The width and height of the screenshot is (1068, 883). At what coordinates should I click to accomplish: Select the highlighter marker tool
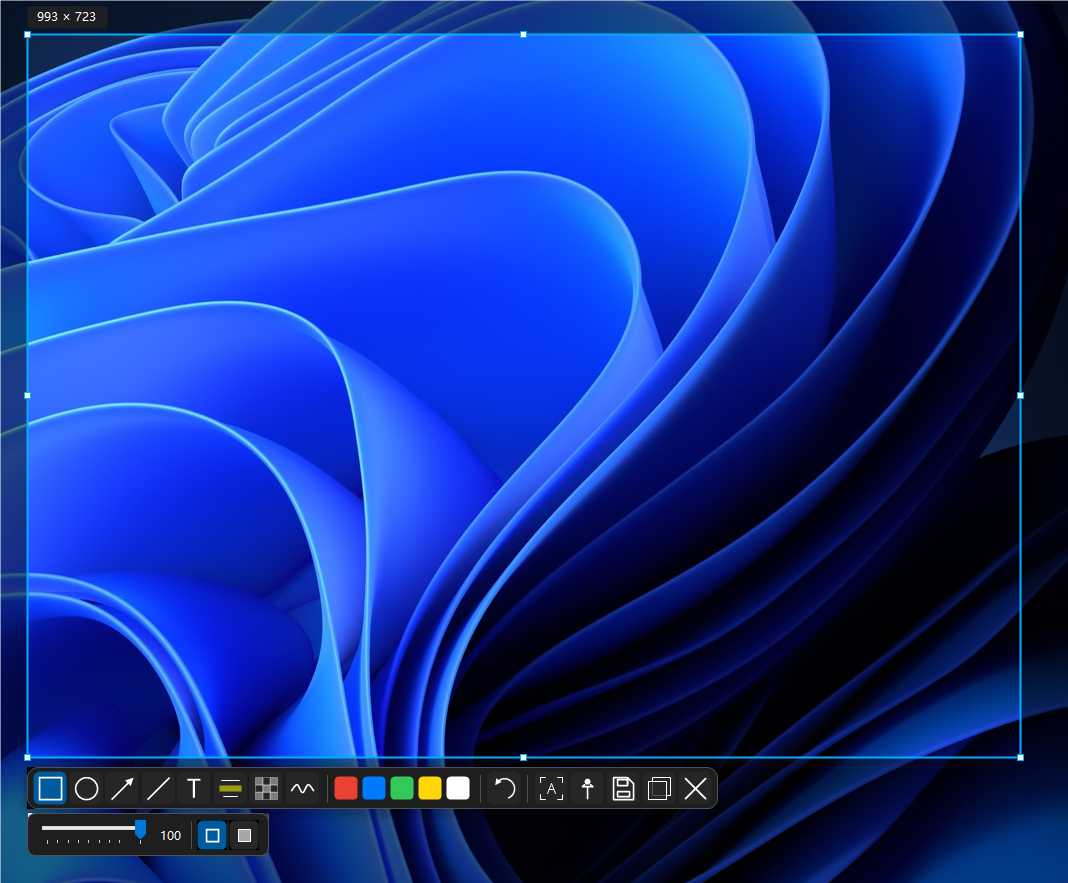tap(230, 789)
